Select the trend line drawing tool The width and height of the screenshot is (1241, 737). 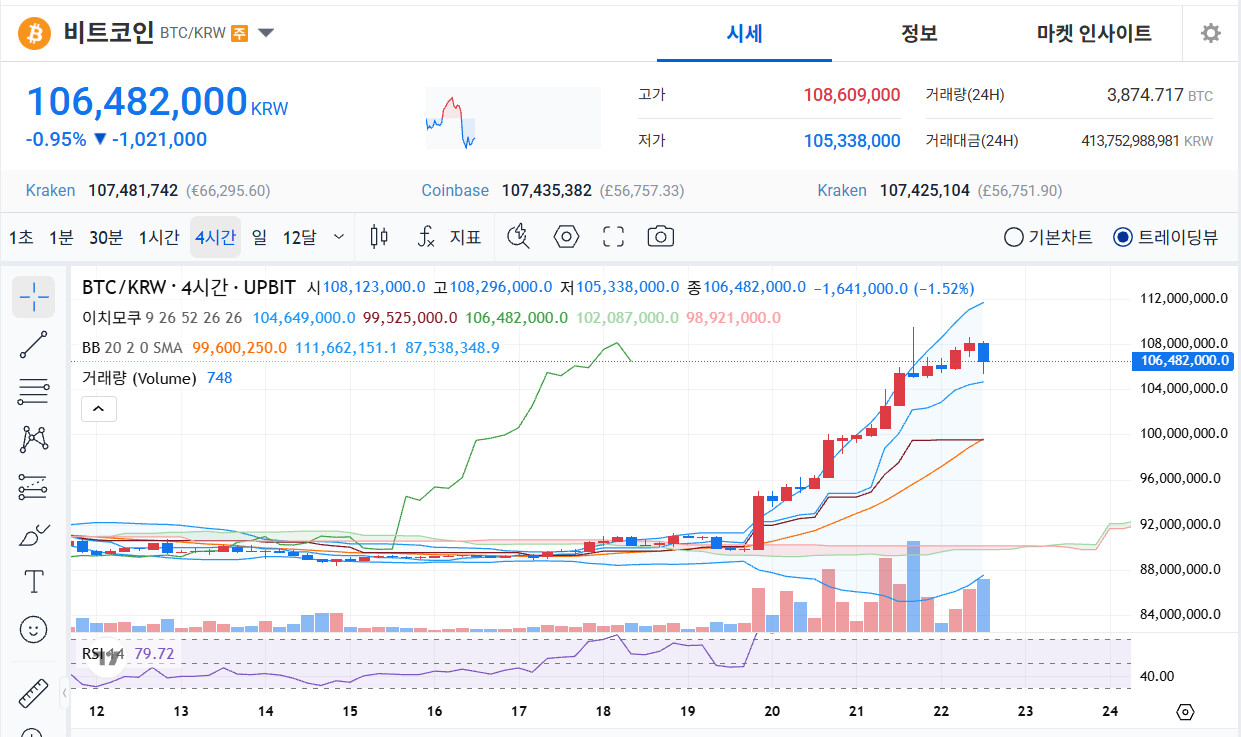(x=34, y=343)
